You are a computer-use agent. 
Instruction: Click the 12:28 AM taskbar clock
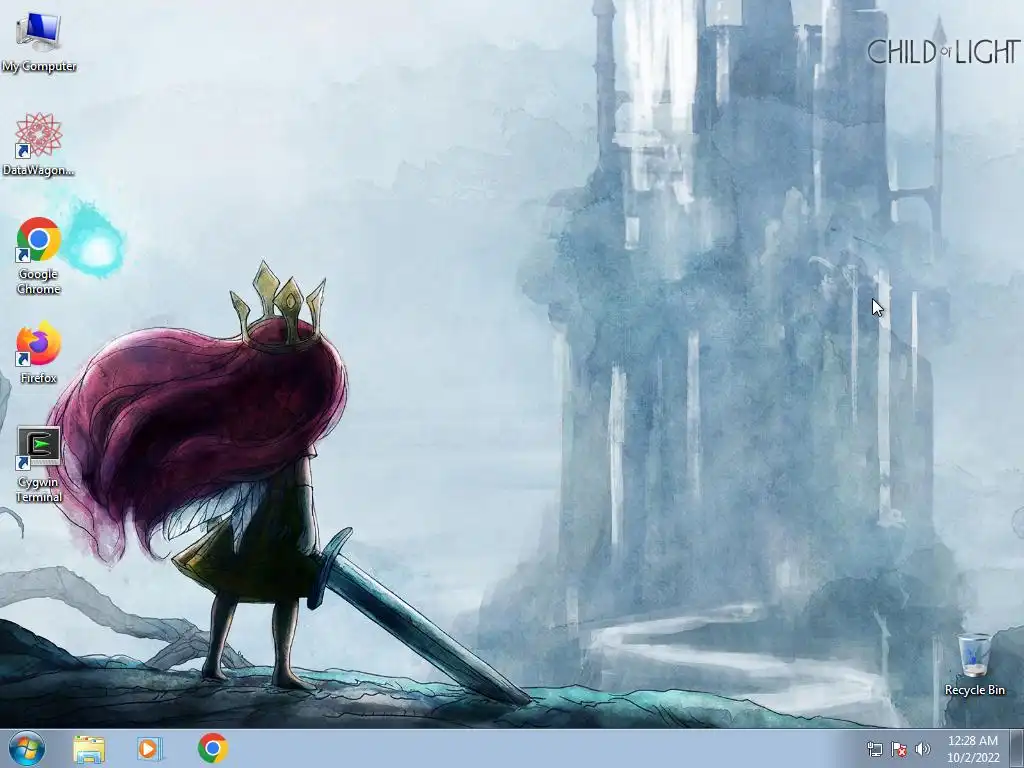click(973, 749)
